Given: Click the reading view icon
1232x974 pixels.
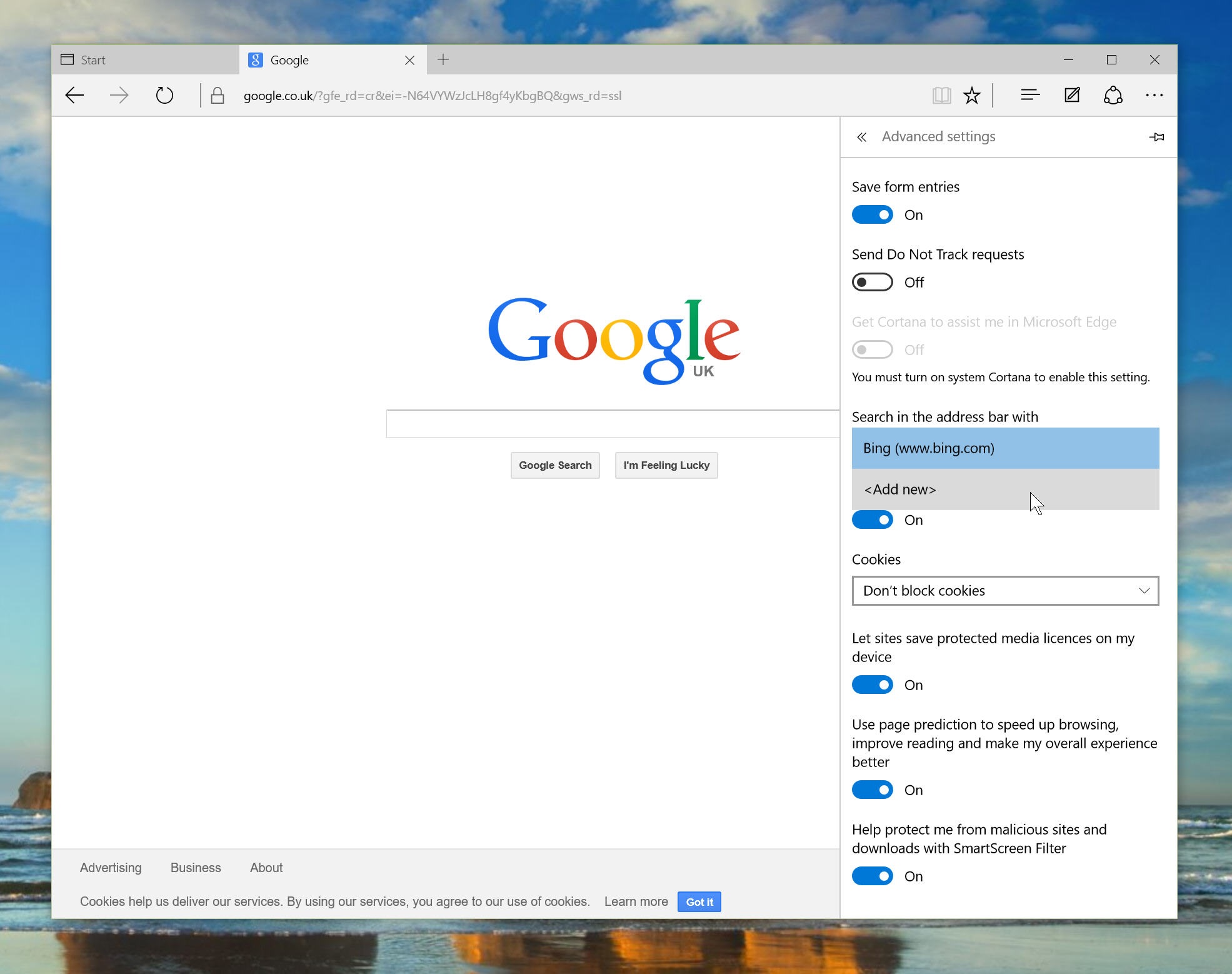Looking at the screenshot, I should [942, 95].
